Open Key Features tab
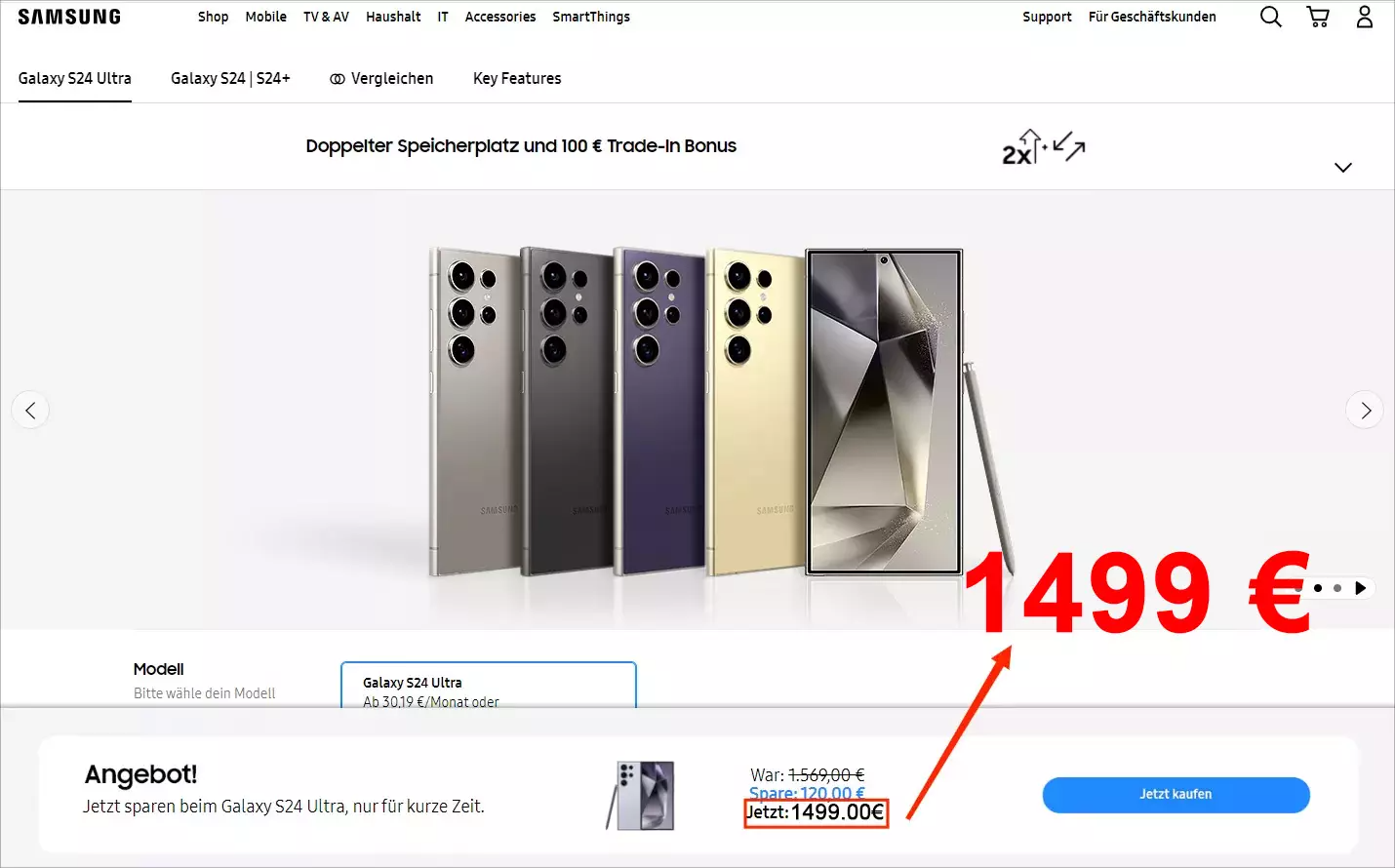The image size is (1395, 868). [x=517, y=78]
